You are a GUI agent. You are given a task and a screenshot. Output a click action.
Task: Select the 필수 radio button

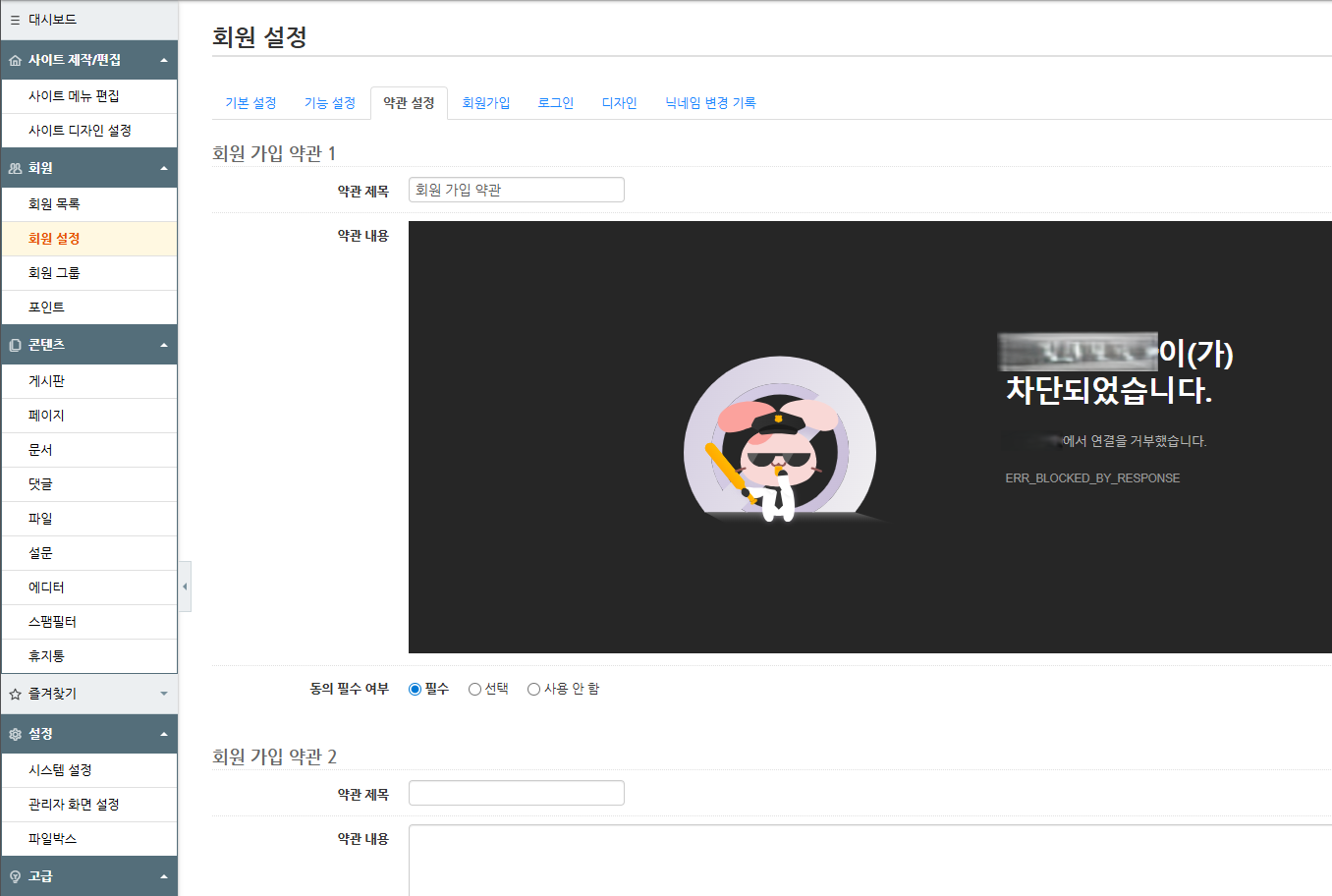click(x=415, y=690)
